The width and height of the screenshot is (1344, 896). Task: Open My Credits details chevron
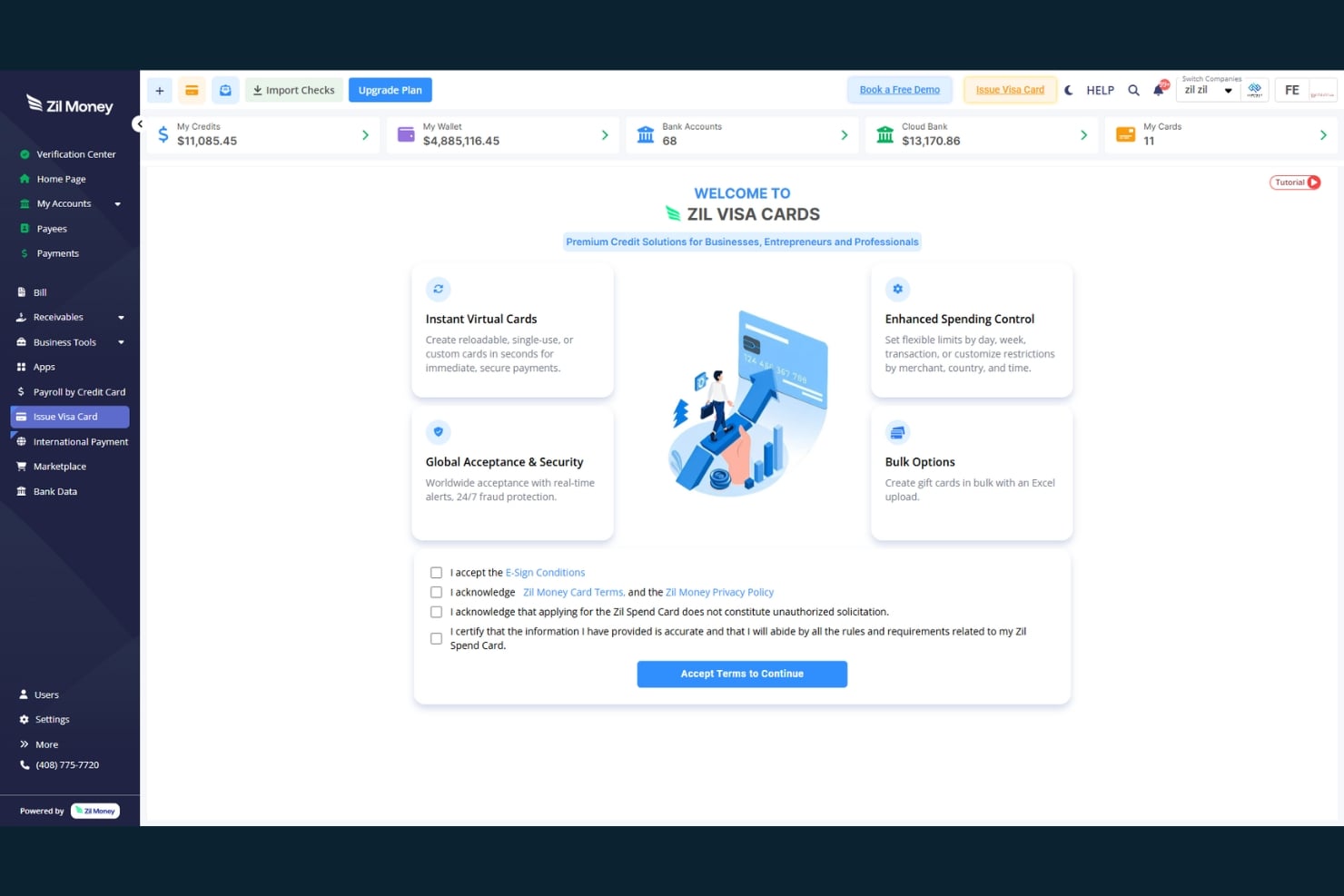coord(365,135)
